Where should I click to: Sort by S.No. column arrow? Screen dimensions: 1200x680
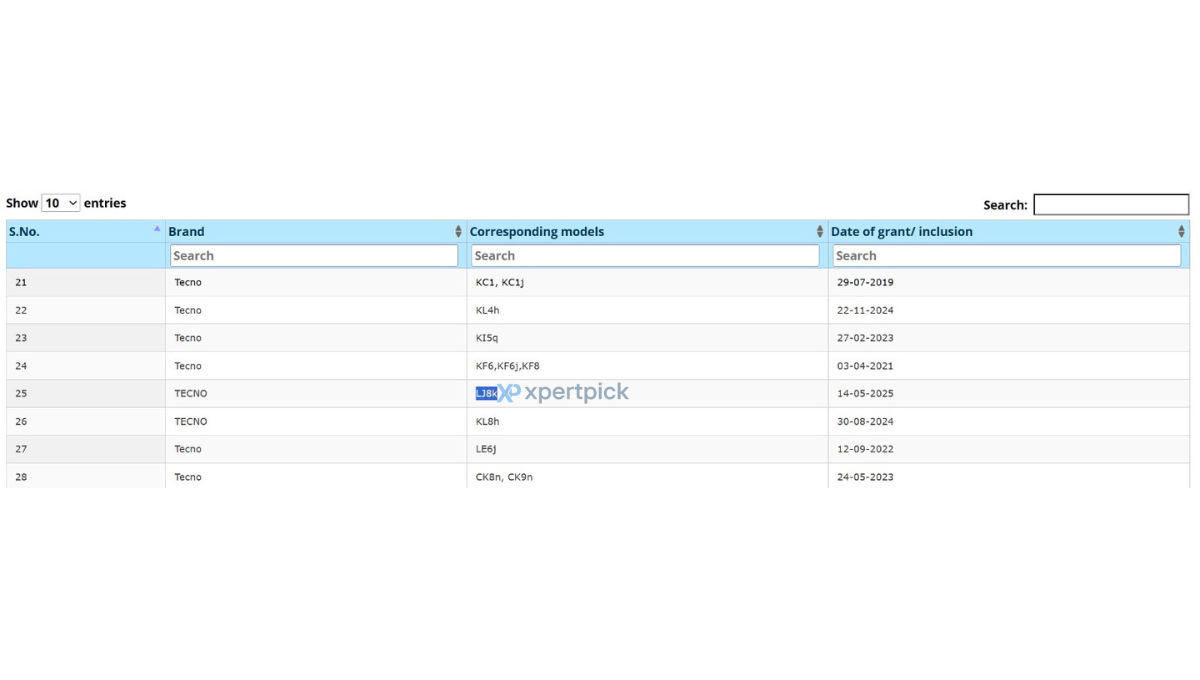click(x=157, y=229)
